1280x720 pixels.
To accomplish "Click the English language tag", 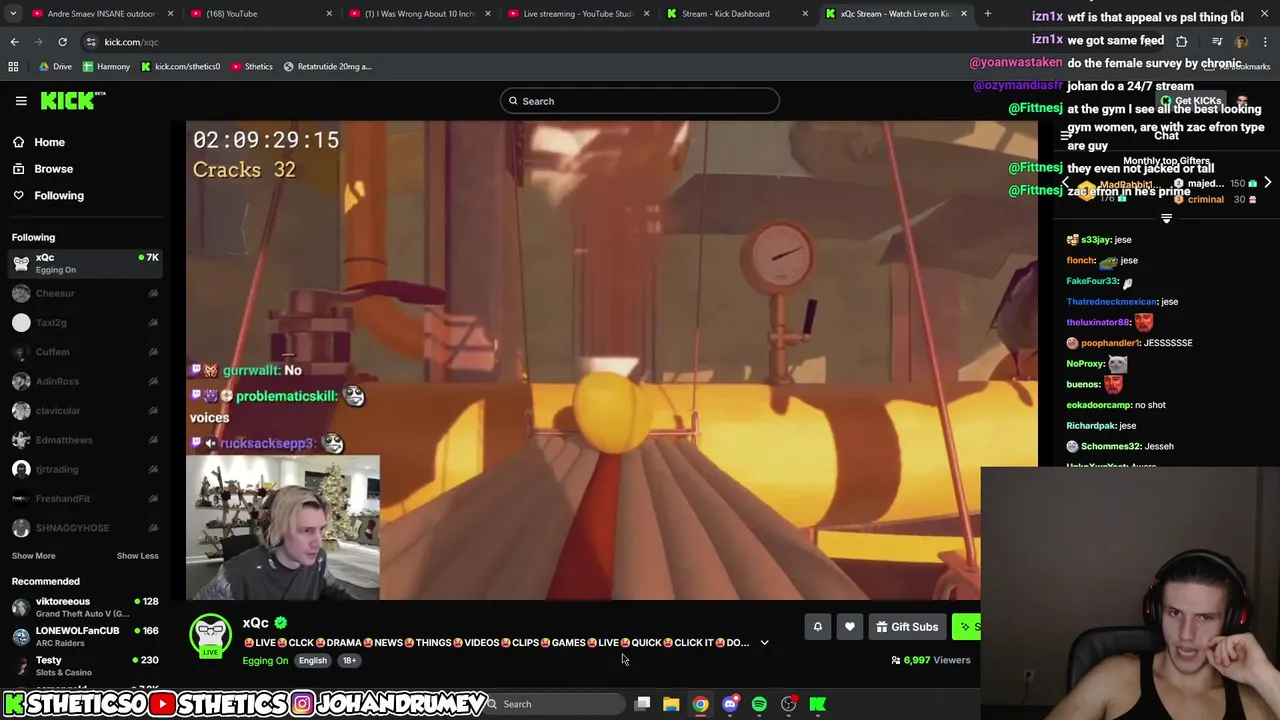I will click(312, 660).
